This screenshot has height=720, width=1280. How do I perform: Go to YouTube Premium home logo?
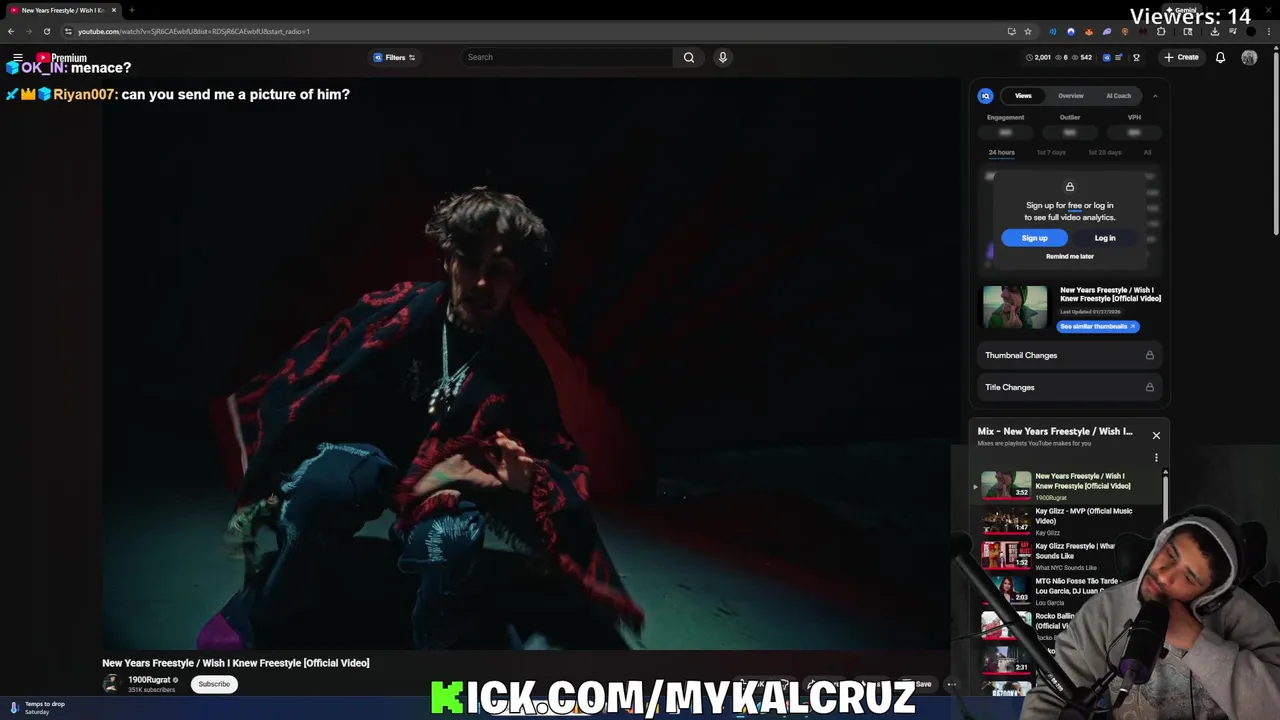62,58
